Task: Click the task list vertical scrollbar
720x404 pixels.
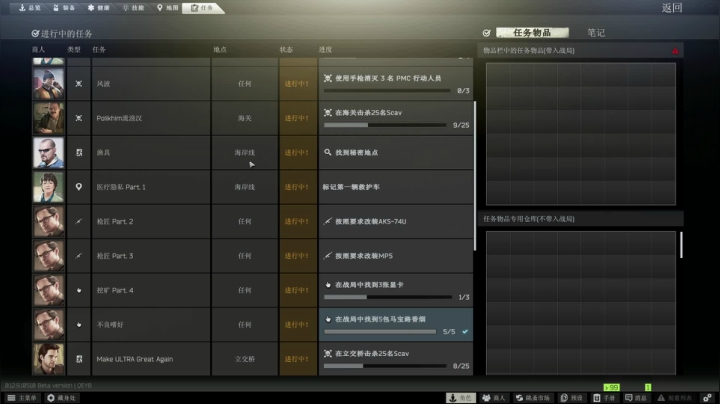Action: [x=475, y=176]
